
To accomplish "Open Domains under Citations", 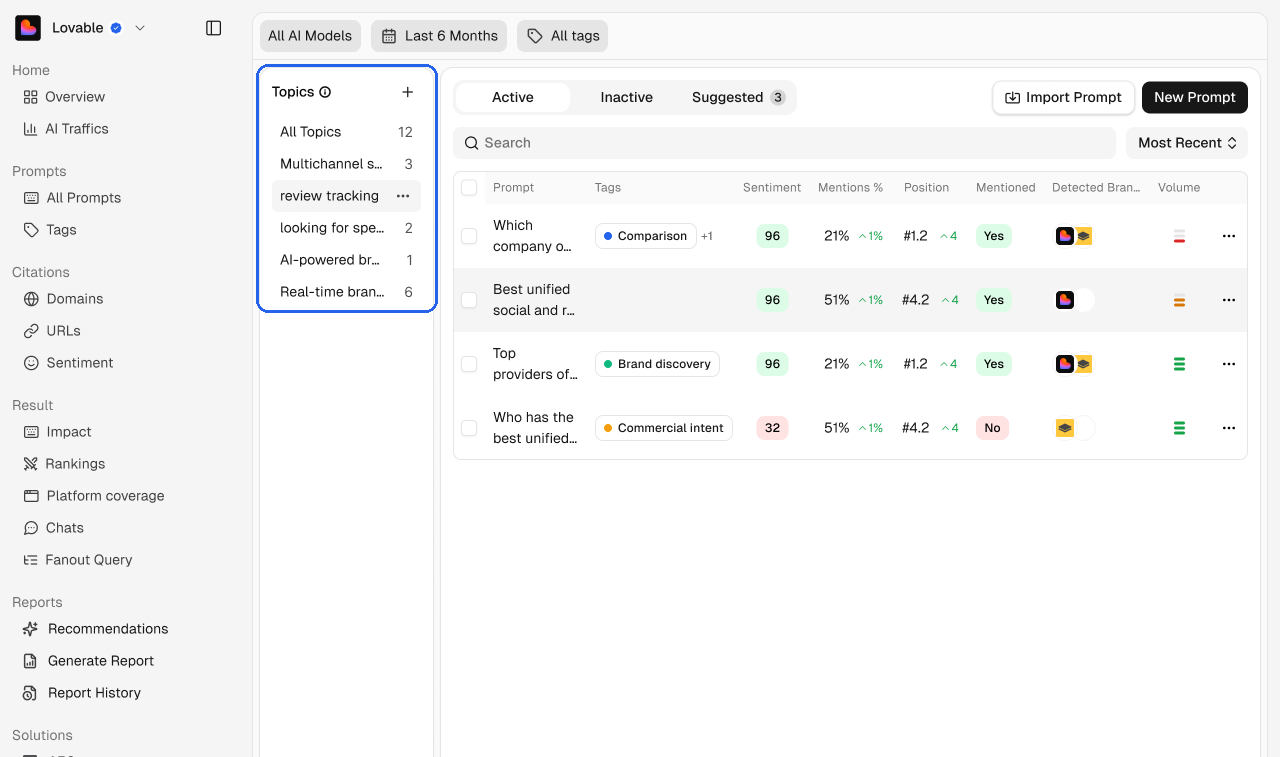I will click(63, 299).
